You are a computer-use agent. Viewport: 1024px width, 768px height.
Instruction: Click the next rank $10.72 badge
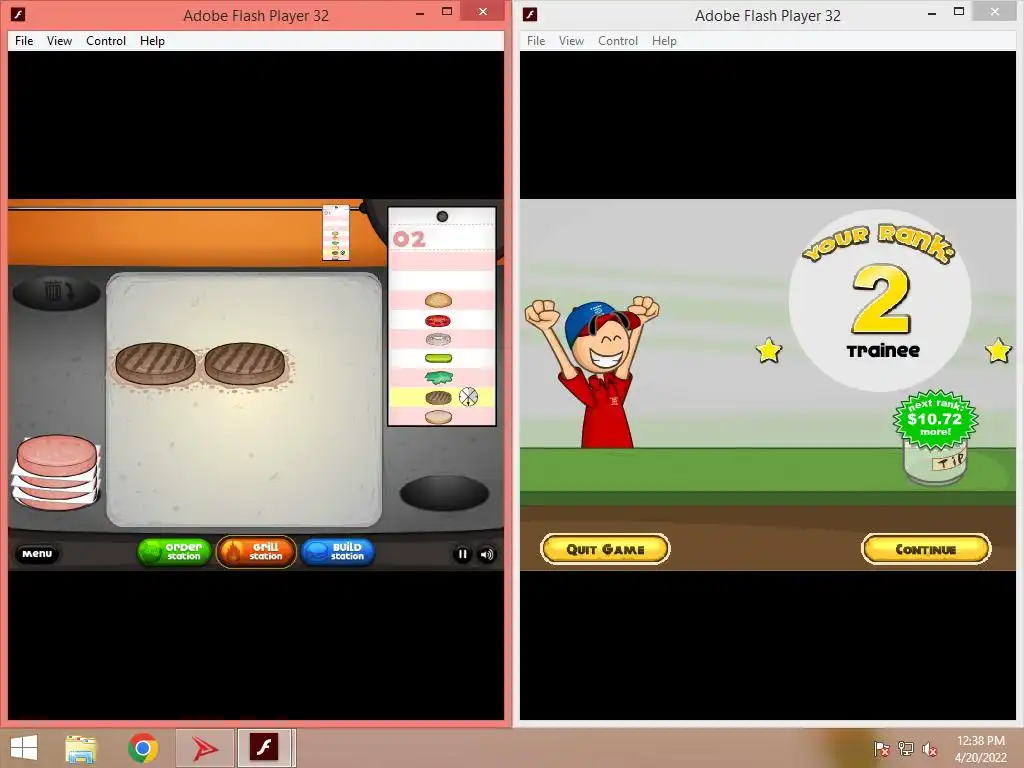[x=935, y=419]
